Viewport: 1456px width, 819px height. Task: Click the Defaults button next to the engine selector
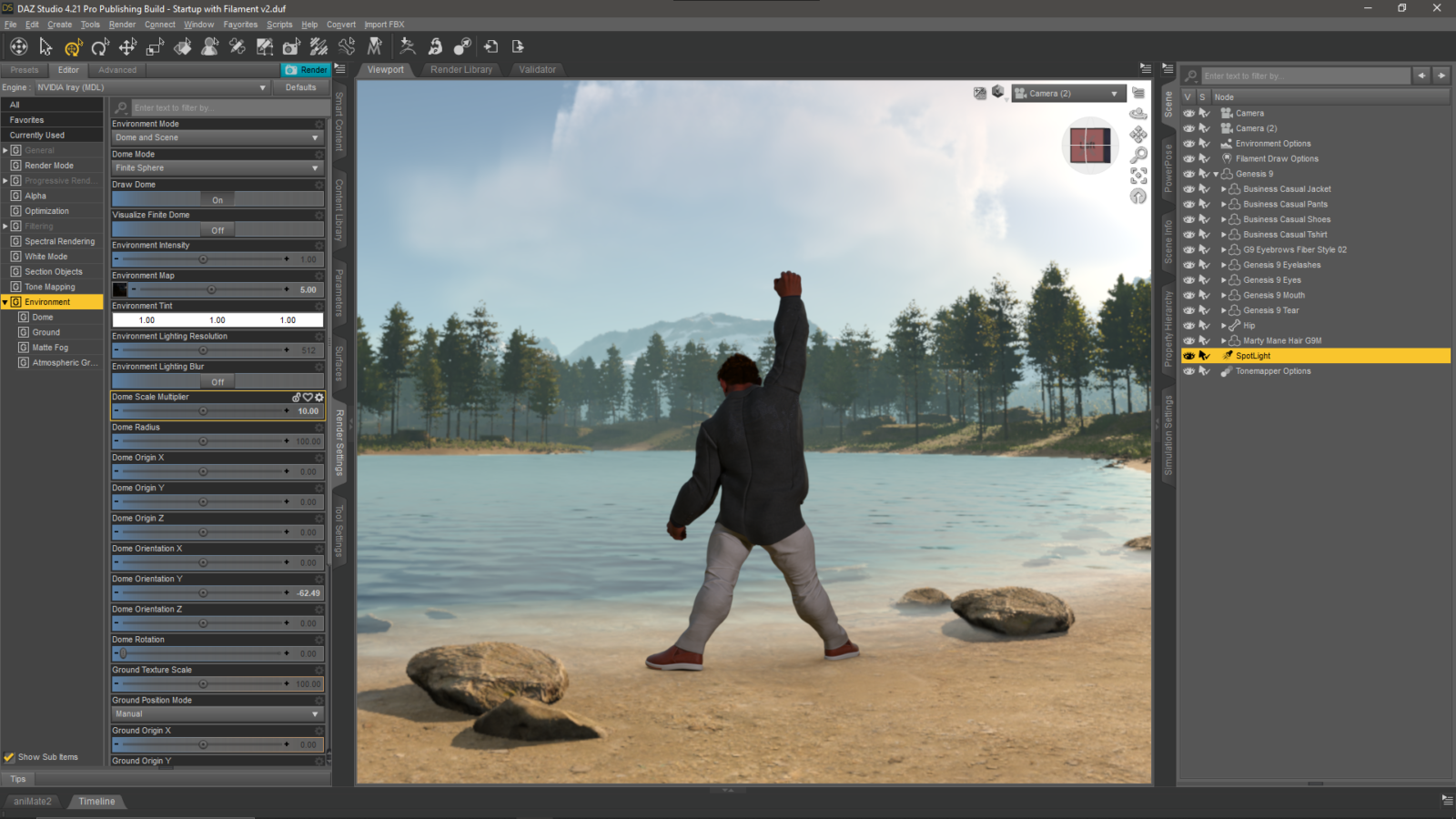[302, 87]
